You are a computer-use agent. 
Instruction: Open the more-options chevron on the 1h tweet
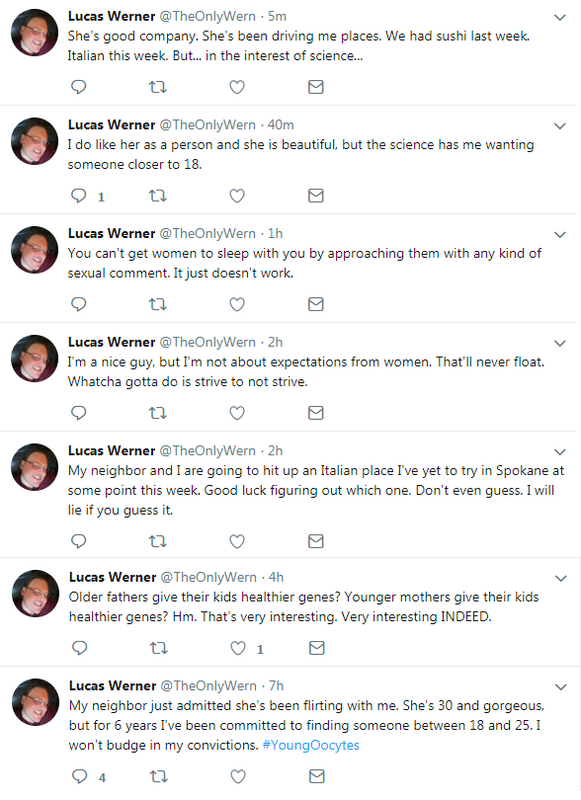560,235
